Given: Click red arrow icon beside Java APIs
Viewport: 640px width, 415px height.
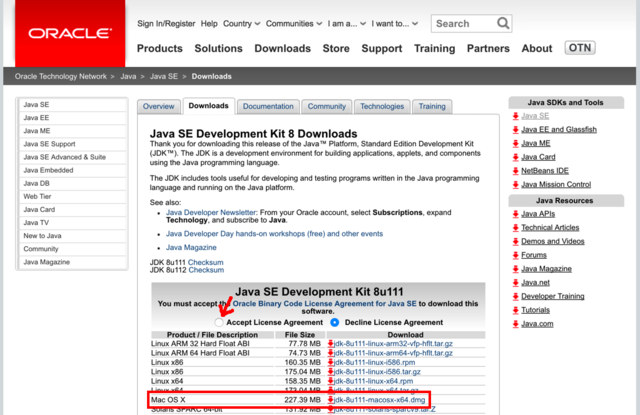Looking at the screenshot, I should coord(516,214).
